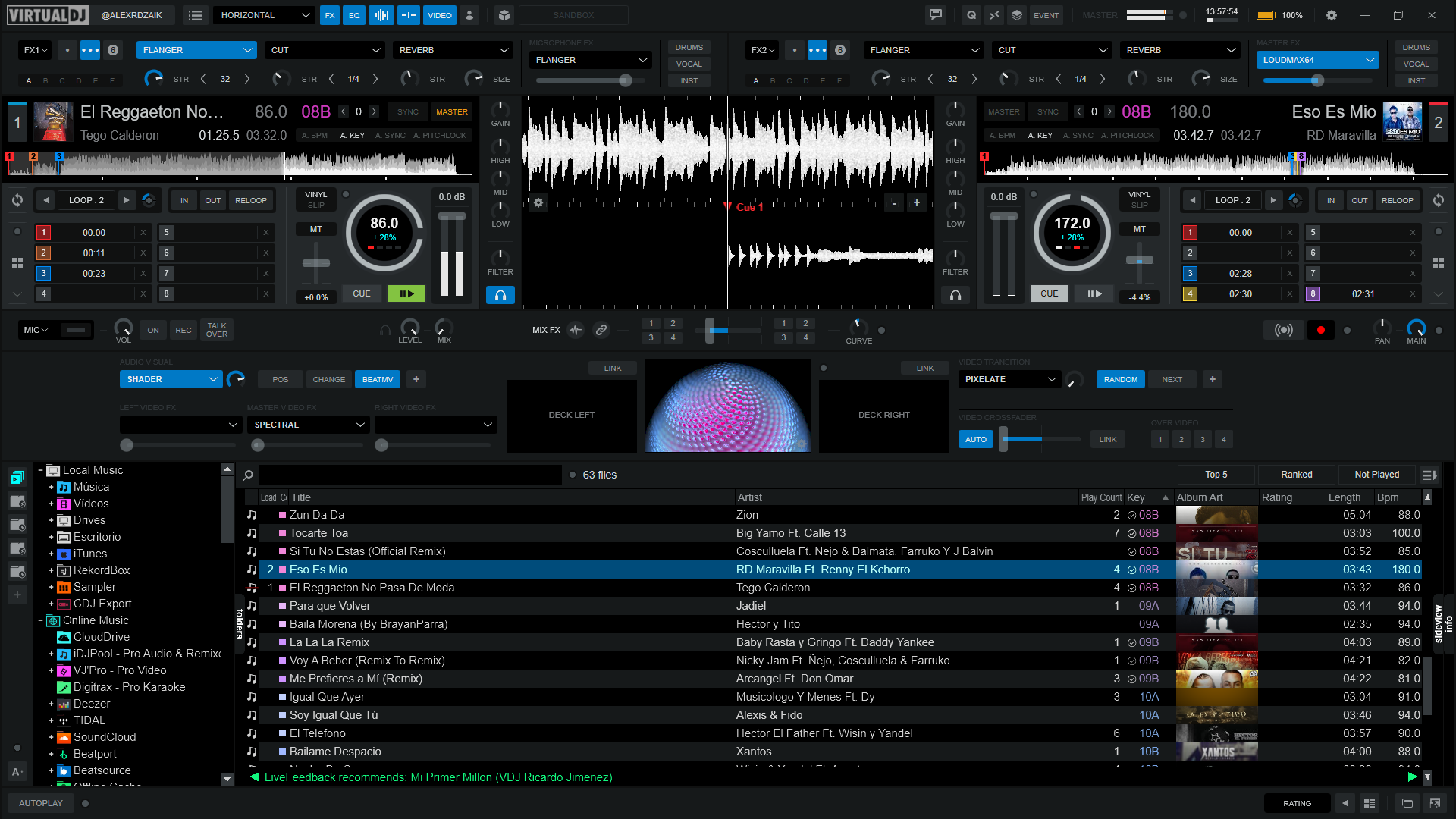Open the chat message icon in top bar

tap(936, 15)
